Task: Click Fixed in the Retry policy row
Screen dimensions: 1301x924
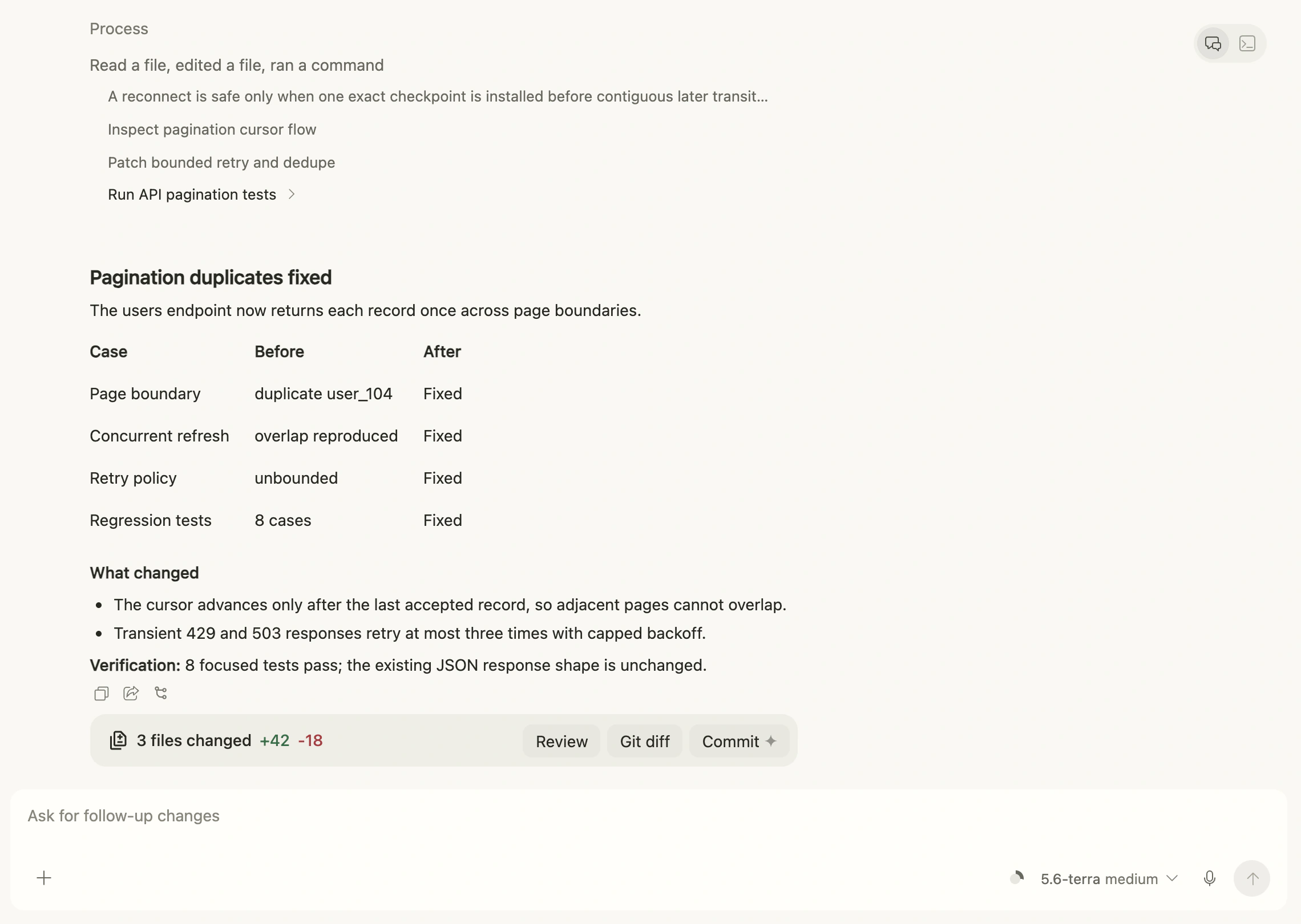Action: pyautogui.click(x=443, y=478)
